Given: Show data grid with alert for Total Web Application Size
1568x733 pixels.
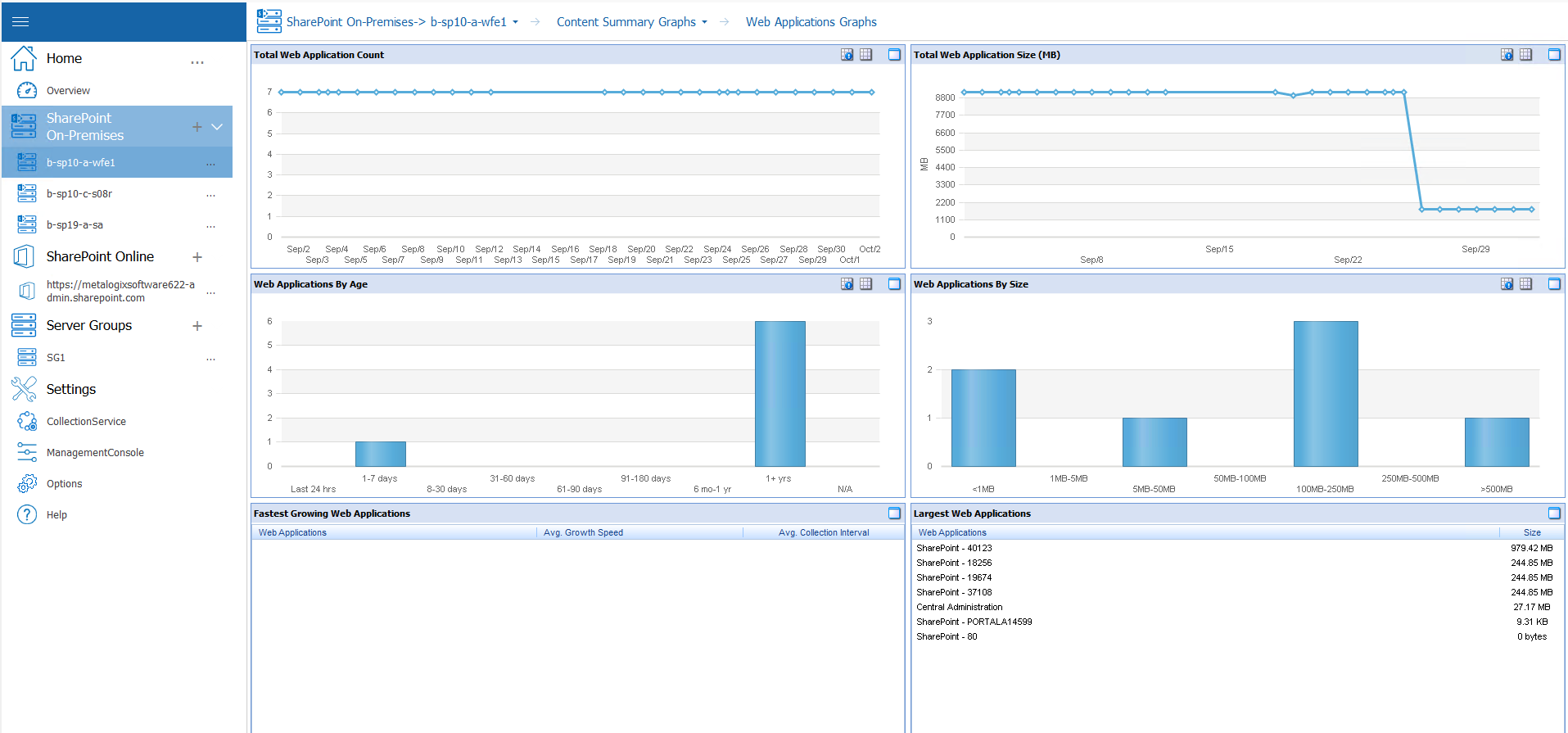Looking at the screenshot, I should click(x=1507, y=55).
